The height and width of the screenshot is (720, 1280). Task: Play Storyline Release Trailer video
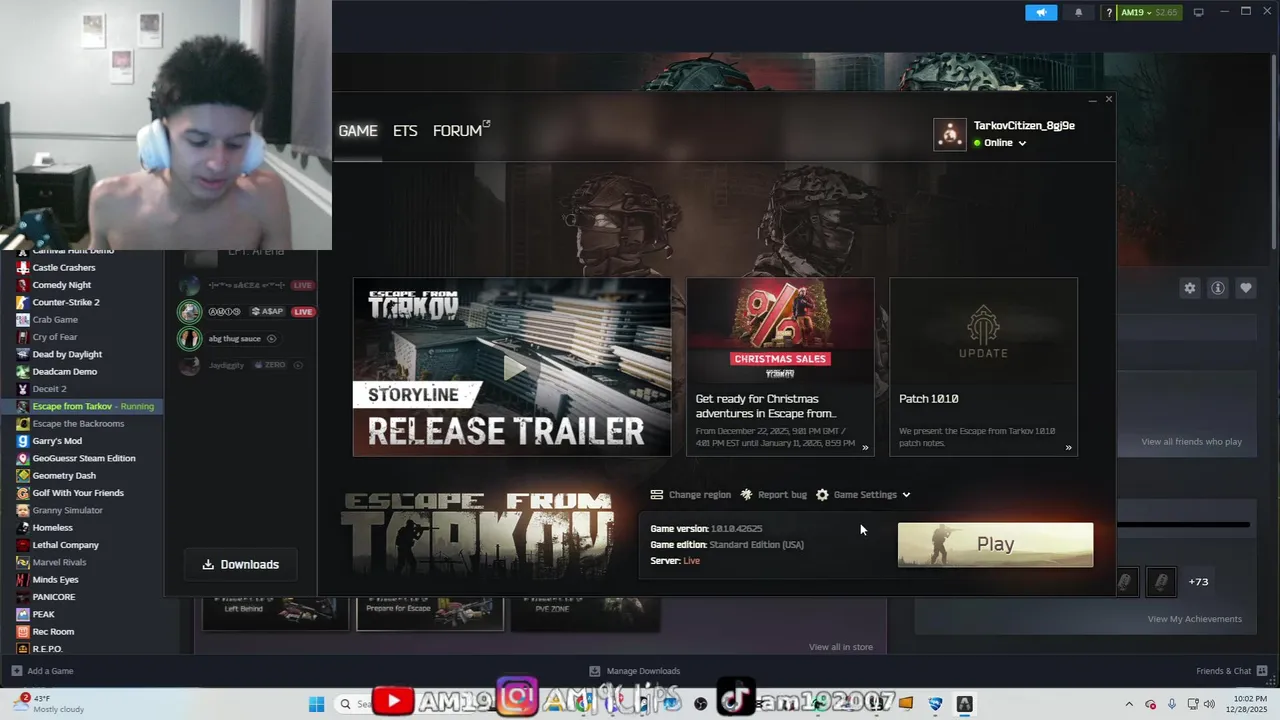pos(512,367)
